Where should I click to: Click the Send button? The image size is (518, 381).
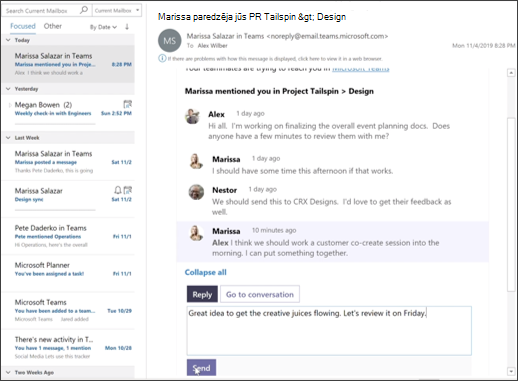(201, 367)
